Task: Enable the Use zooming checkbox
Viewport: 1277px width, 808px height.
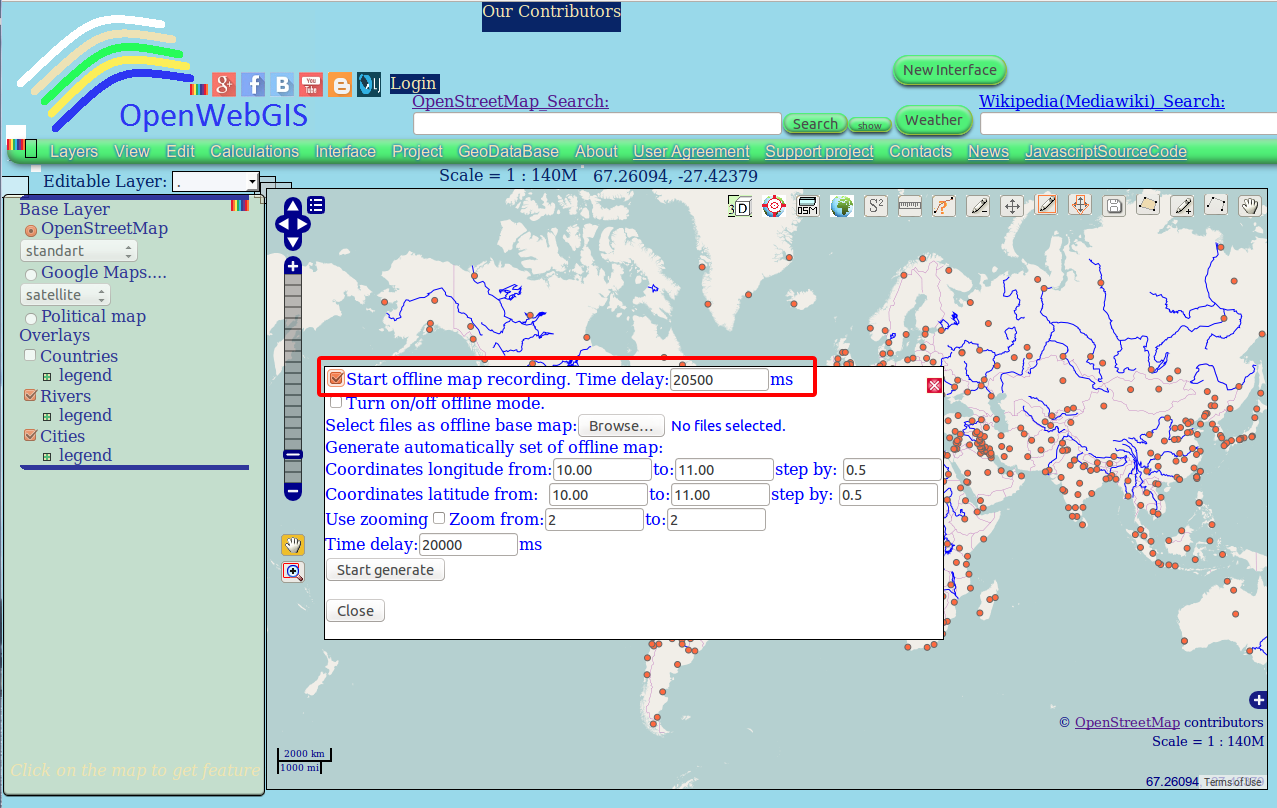Action: click(x=438, y=518)
